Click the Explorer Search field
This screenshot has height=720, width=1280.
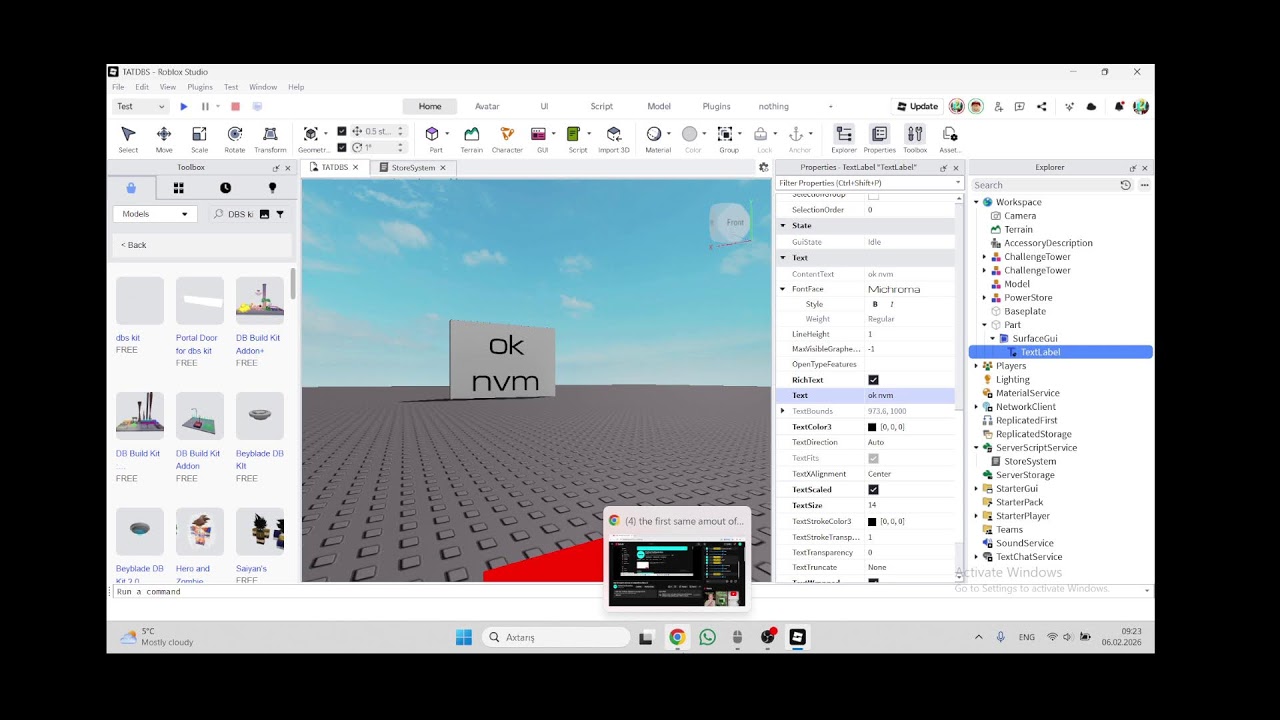click(x=1045, y=185)
